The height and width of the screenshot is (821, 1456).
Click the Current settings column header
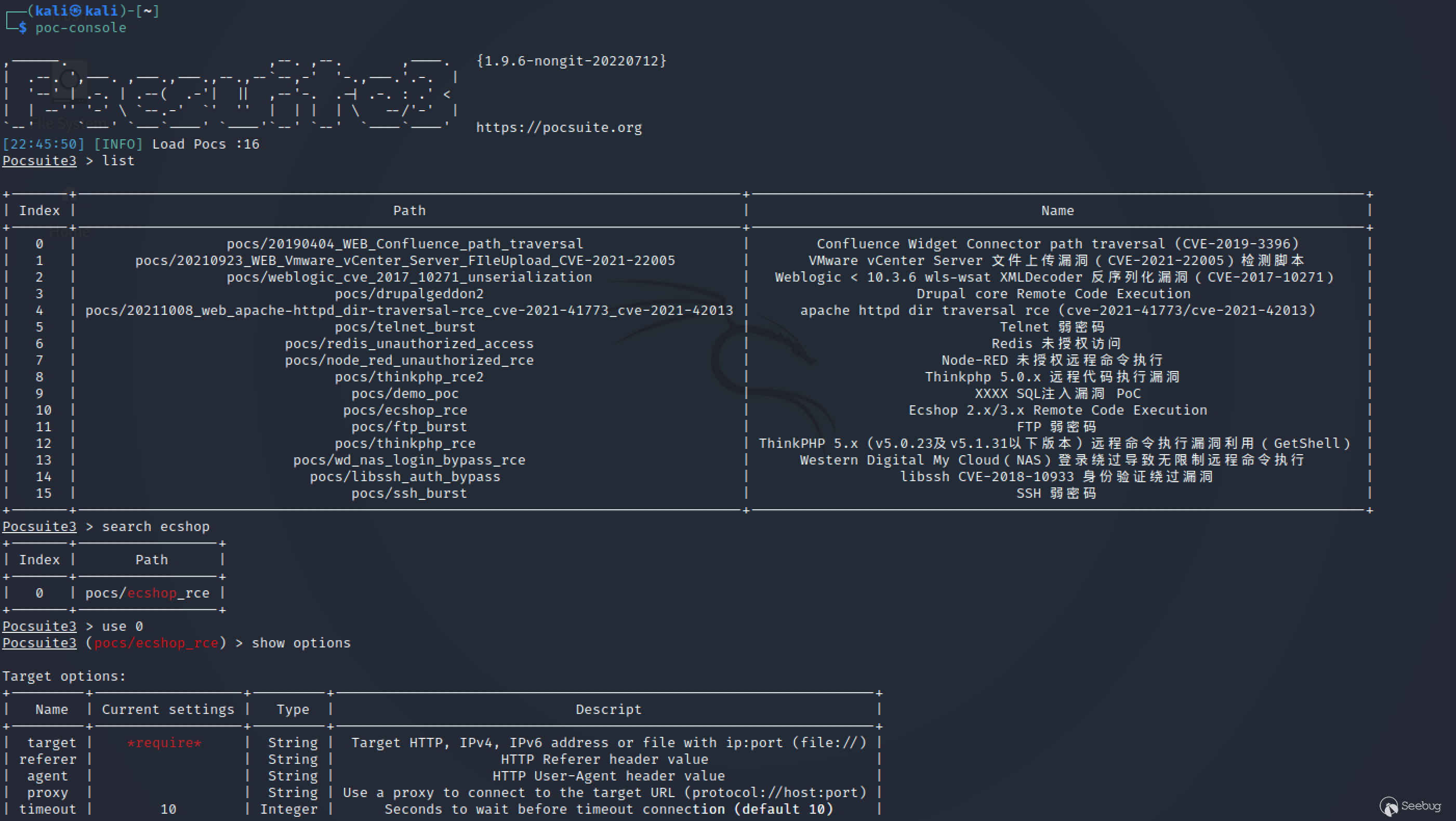[x=168, y=710]
